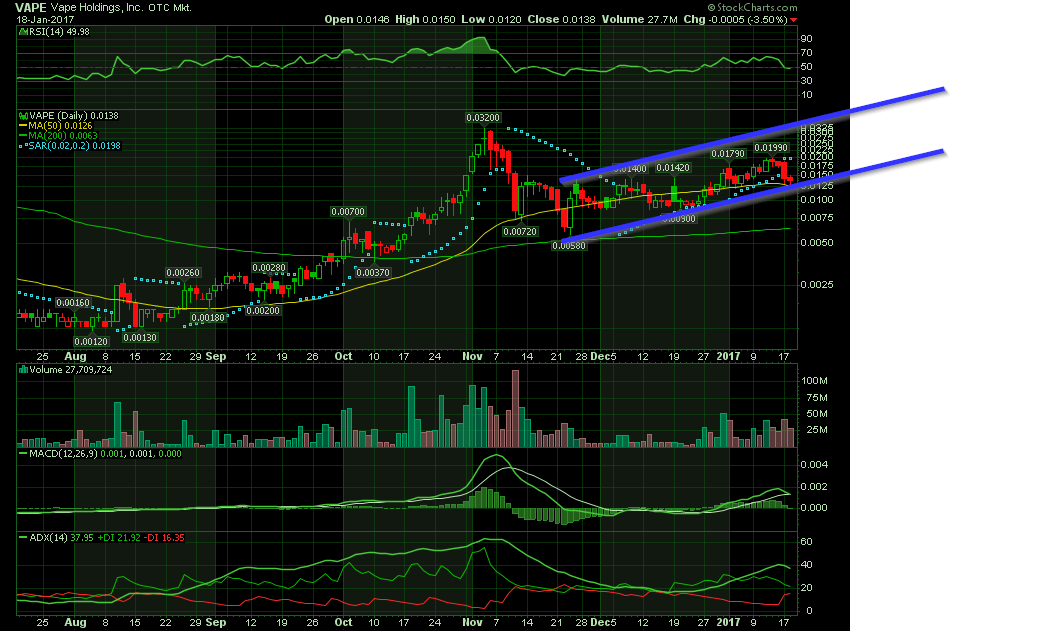Click the yellow MA(50) line swatch icon

(23, 126)
